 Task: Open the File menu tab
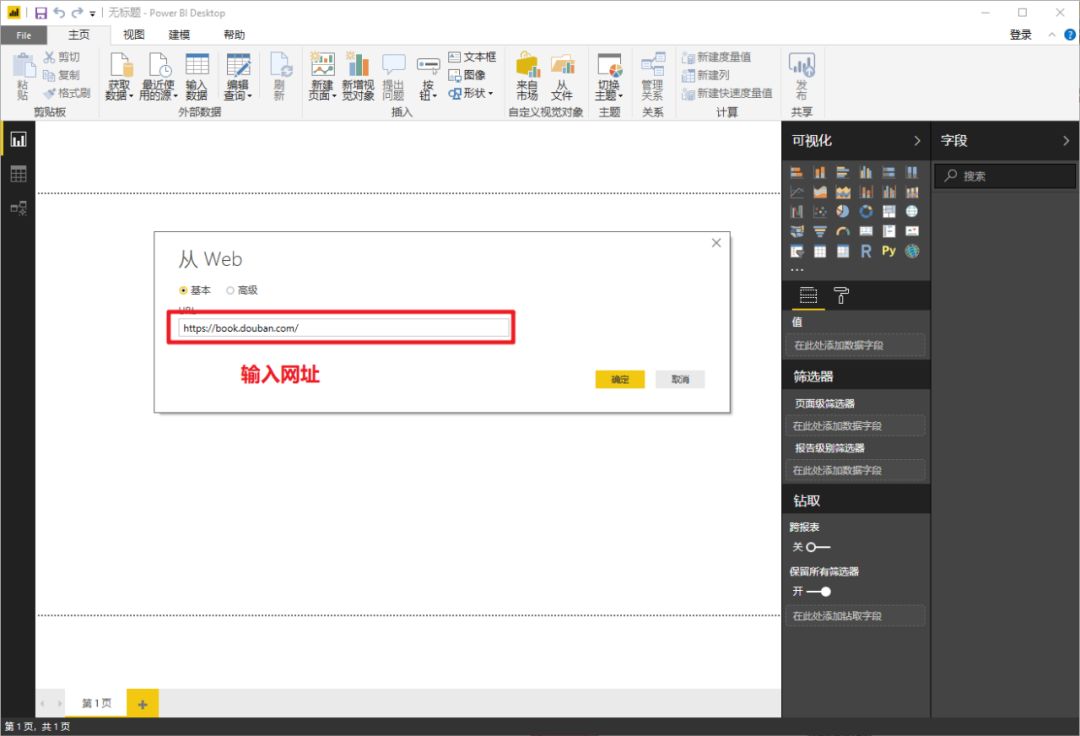(24, 35)
